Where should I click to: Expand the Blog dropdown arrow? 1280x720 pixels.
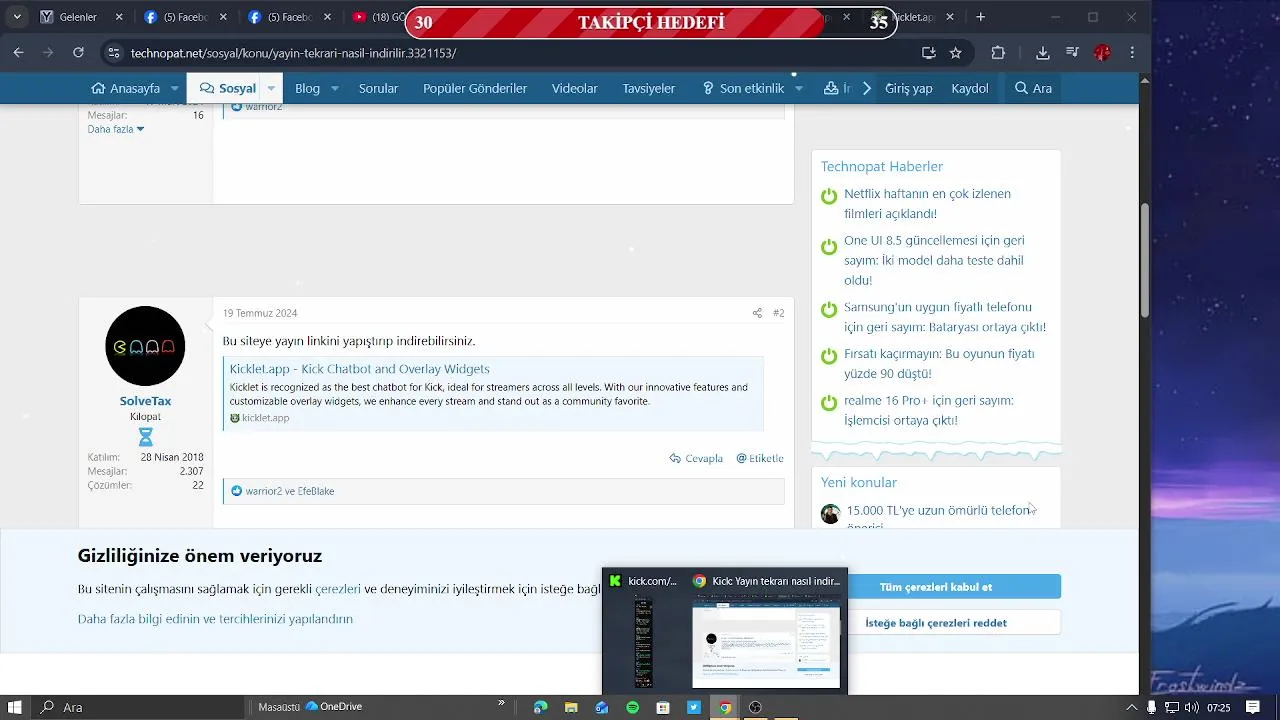tap(335, 88)
